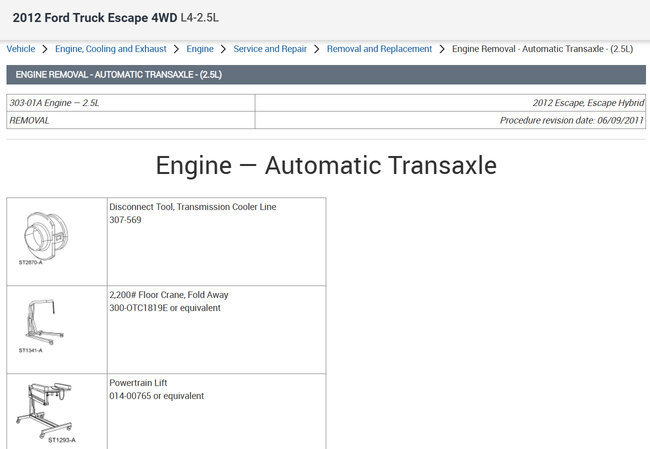Click the ENGINE REMOVAL section header bar
The image size is (650, 449).
[326, 74]
